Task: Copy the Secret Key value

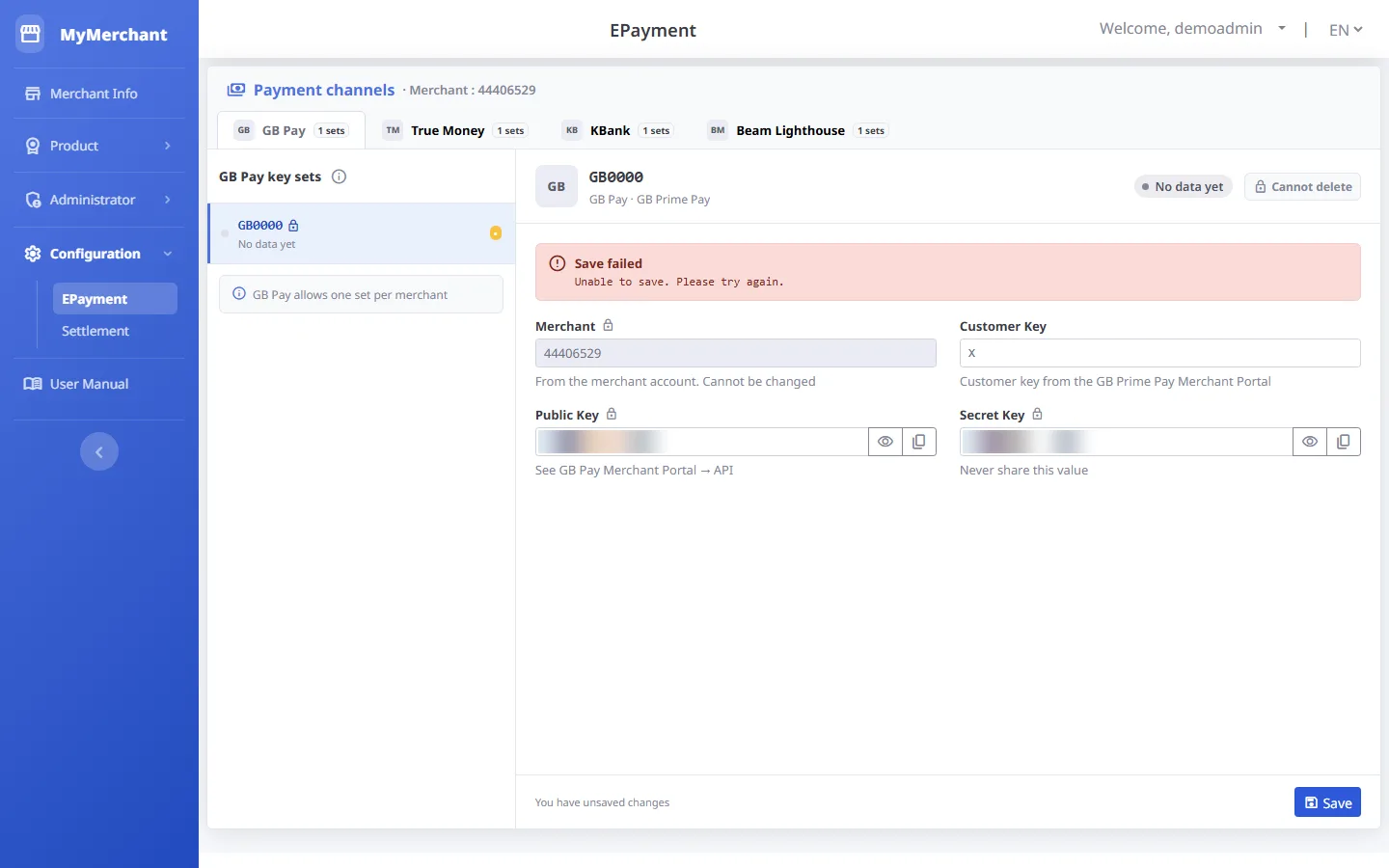Action: point(1344,442)
